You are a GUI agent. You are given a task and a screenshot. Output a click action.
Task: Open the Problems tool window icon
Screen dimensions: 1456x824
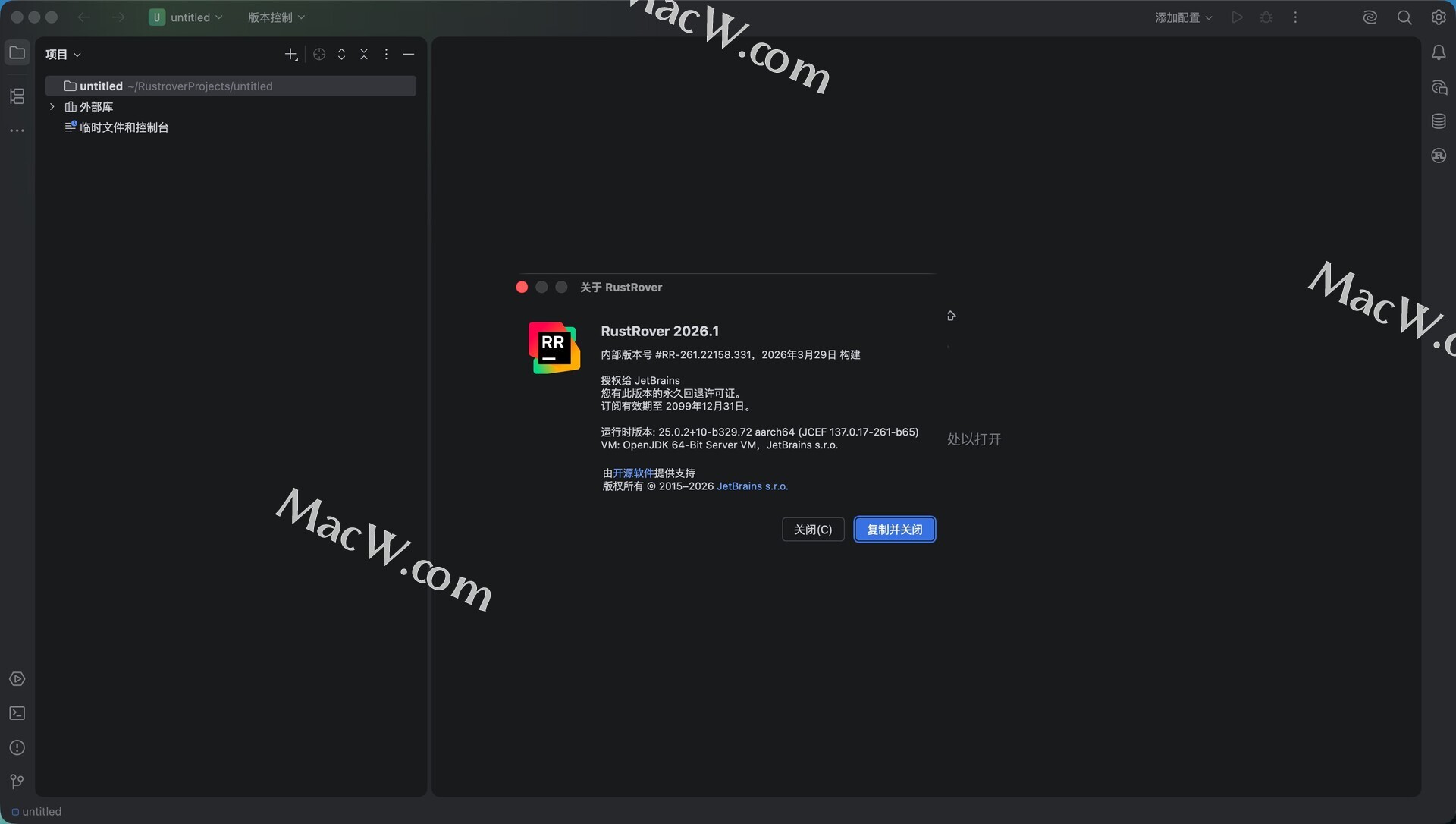click(17, 747)
